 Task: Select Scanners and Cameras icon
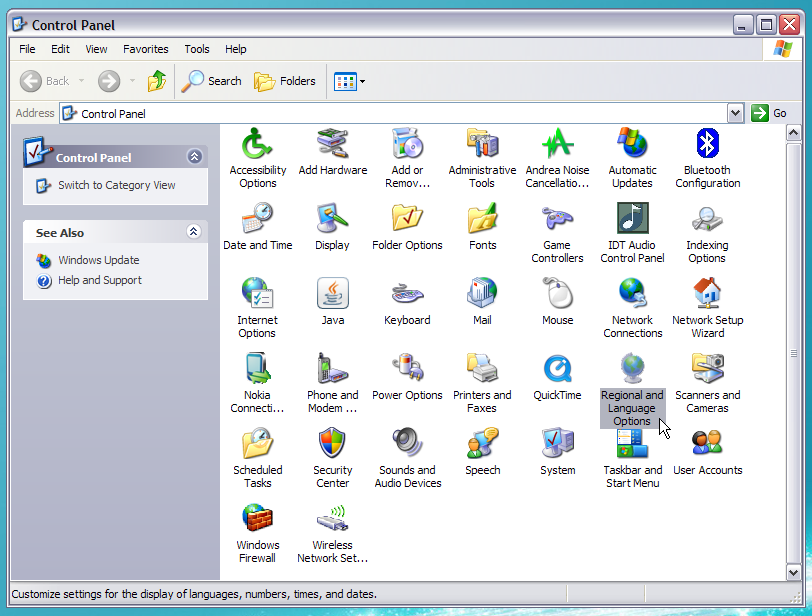click(707, 369)
